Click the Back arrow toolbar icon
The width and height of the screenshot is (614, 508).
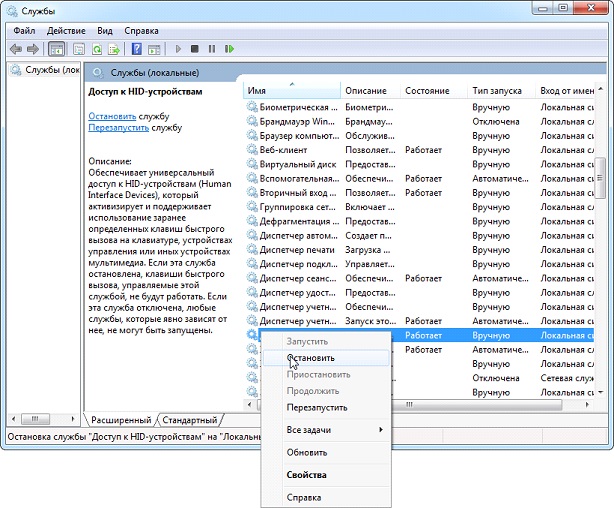(15, 48)
